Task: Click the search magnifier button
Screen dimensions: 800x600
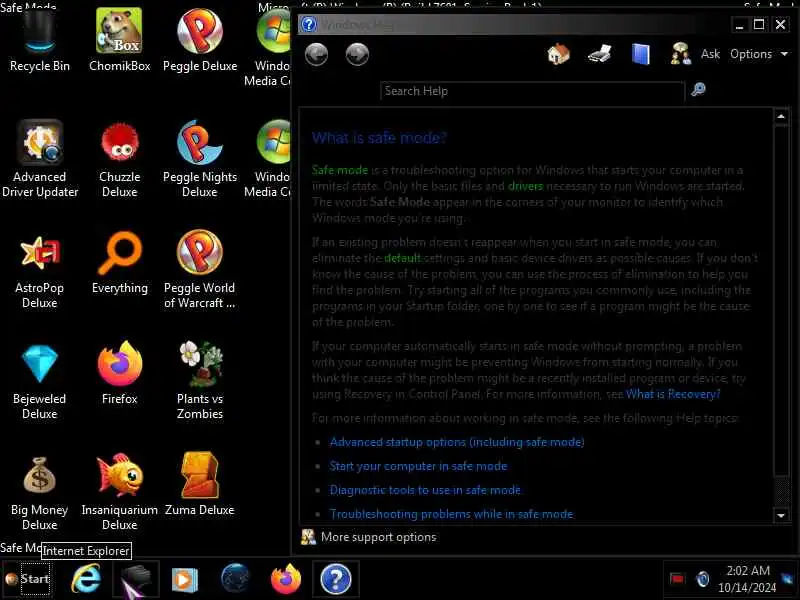Action: pos(698,90)
